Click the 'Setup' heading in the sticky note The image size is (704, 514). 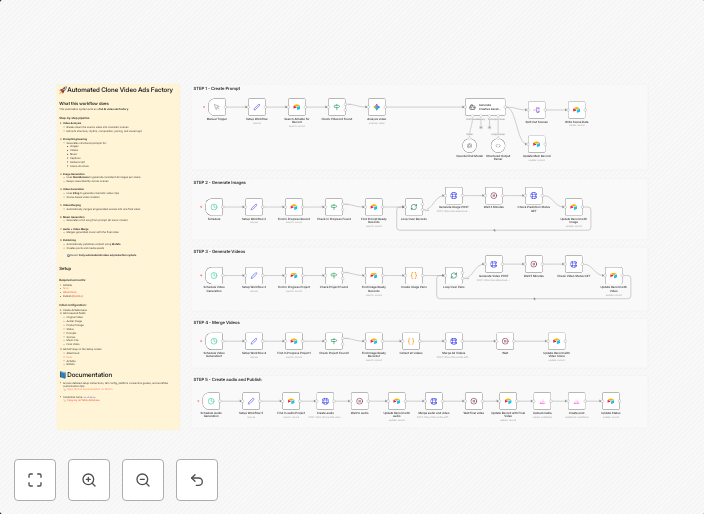point(65,268)
